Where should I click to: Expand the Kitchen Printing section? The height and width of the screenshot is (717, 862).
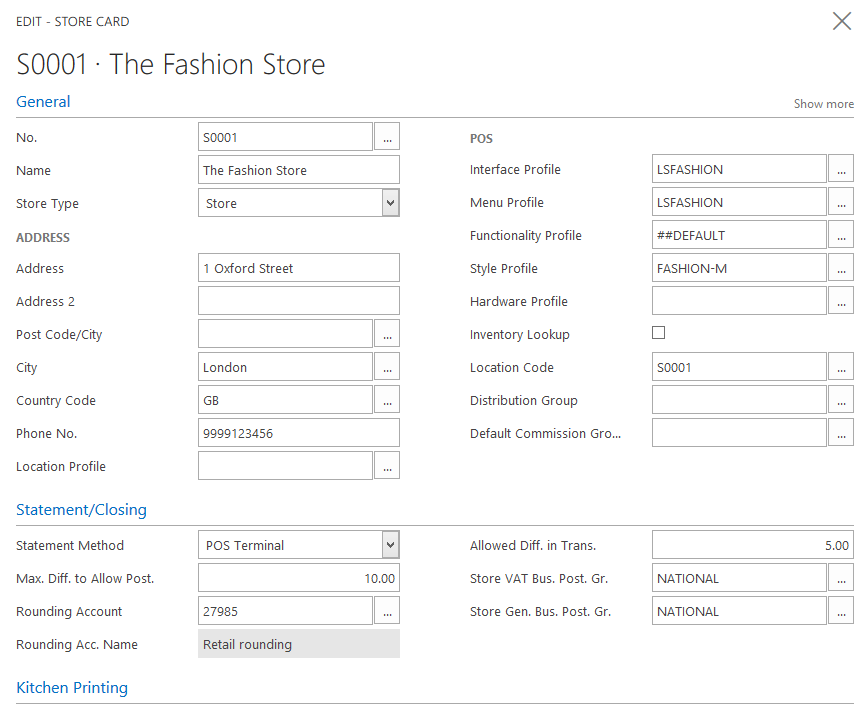click(72, 688)
